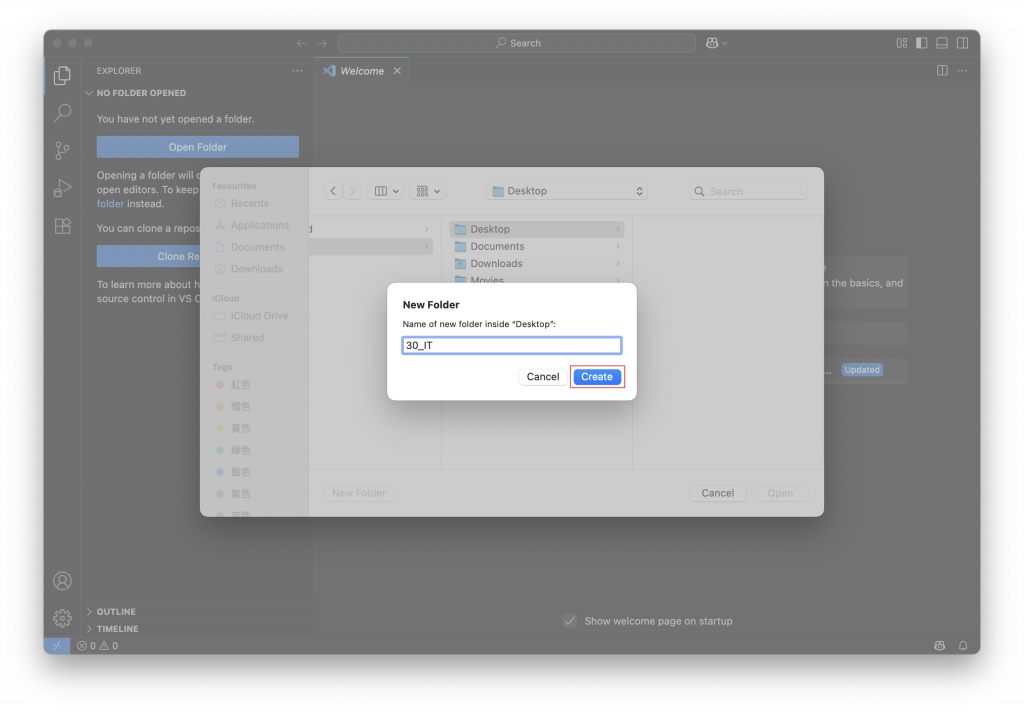This screenshot has width=1024, height=712.
Task: Open the errors and warnings status indicator
Action: click(97, 645)
